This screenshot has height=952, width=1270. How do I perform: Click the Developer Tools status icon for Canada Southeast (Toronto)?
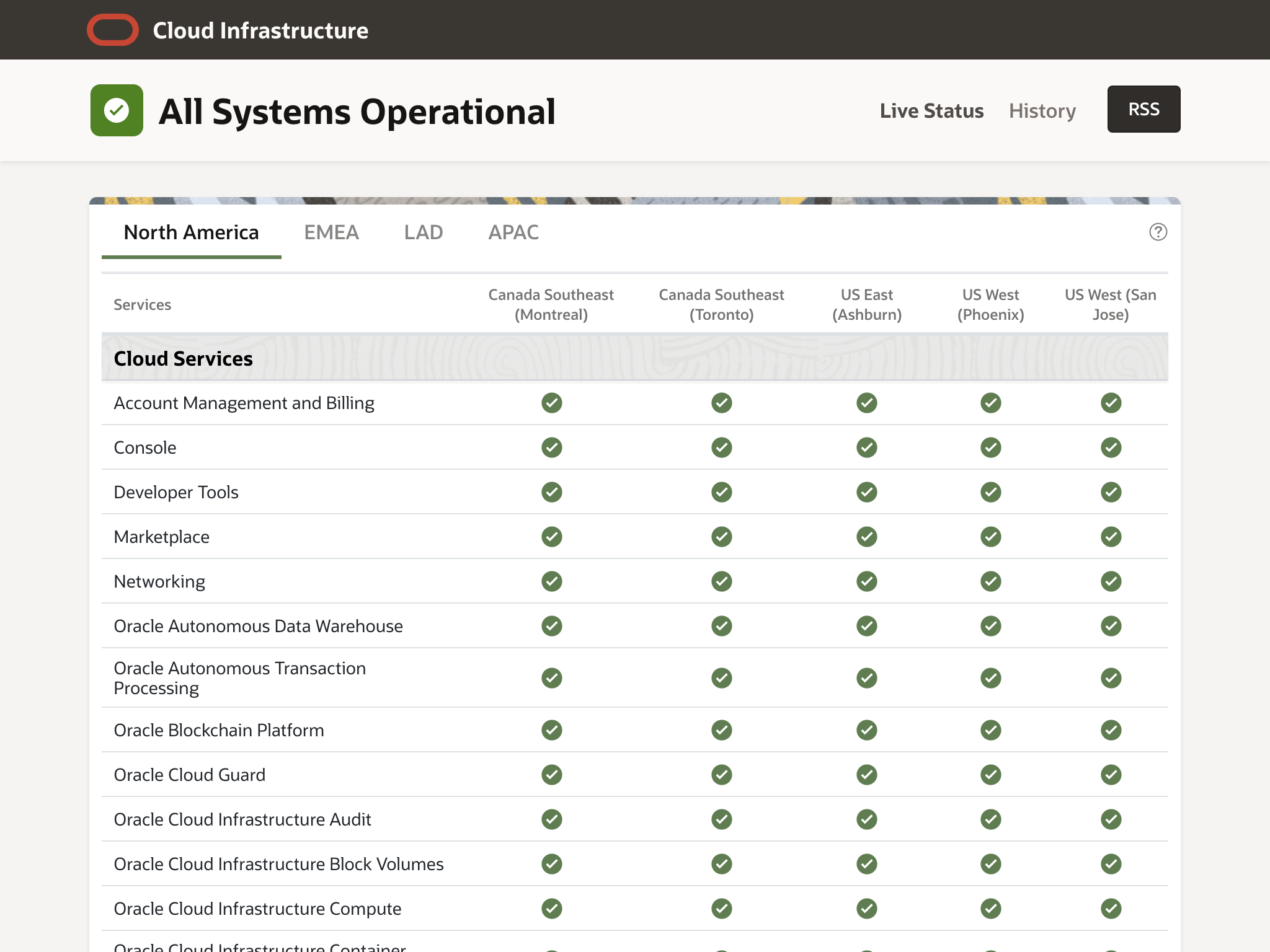click(x=721, y=491)
